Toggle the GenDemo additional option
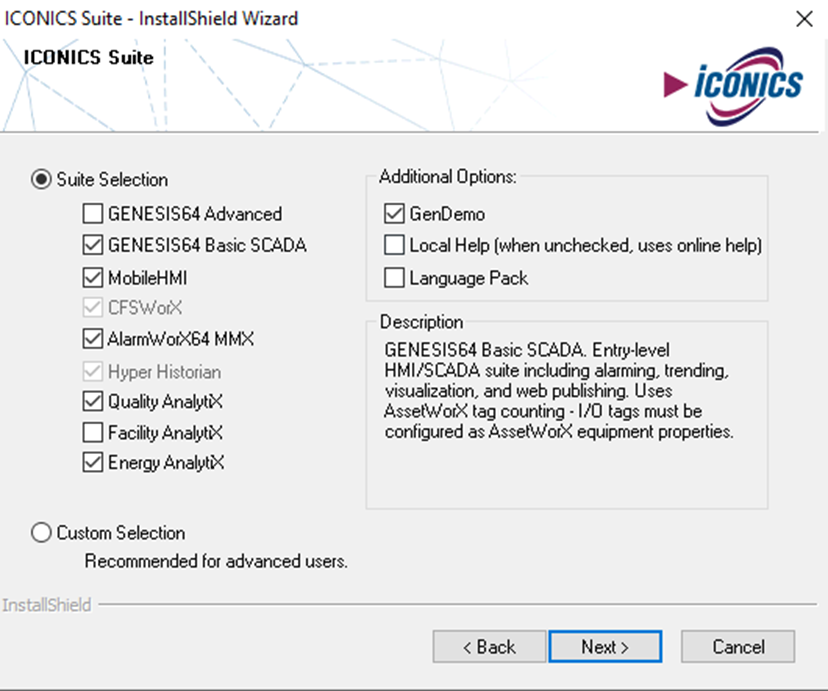The width and height of the screenshot is (828, 691). 394,214
